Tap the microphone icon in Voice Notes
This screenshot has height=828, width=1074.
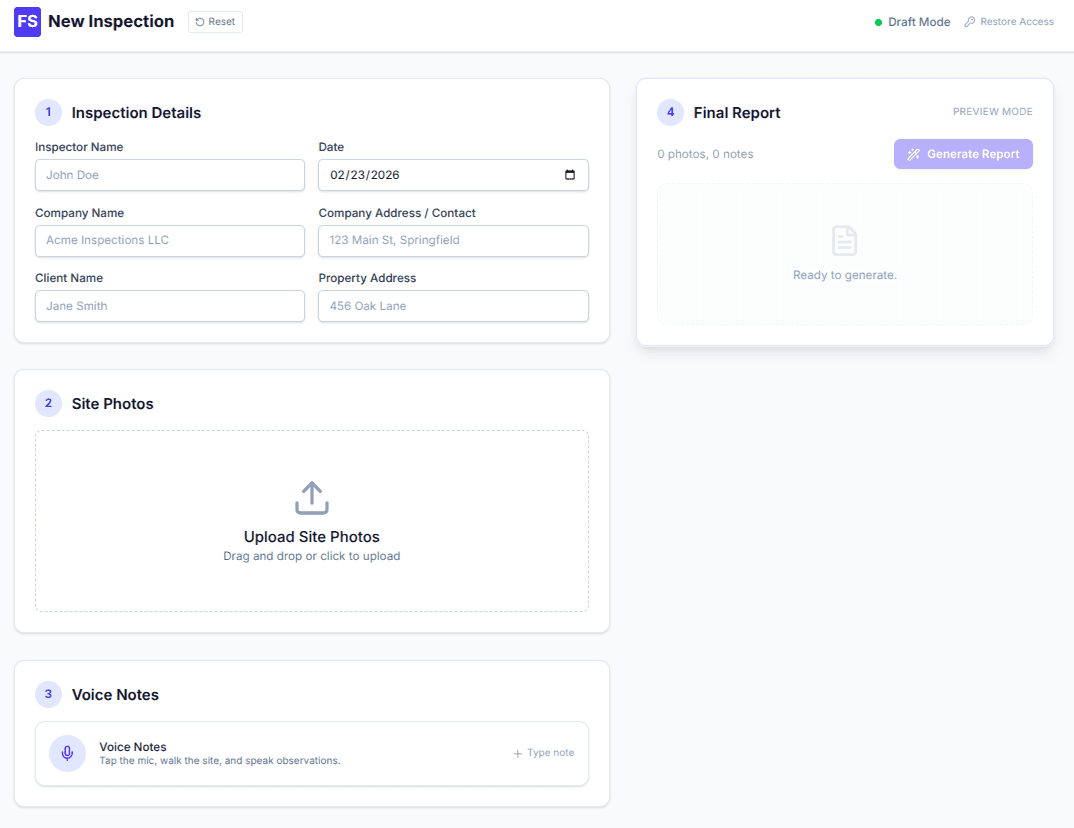pyautogui.click(x=67, y=753)
